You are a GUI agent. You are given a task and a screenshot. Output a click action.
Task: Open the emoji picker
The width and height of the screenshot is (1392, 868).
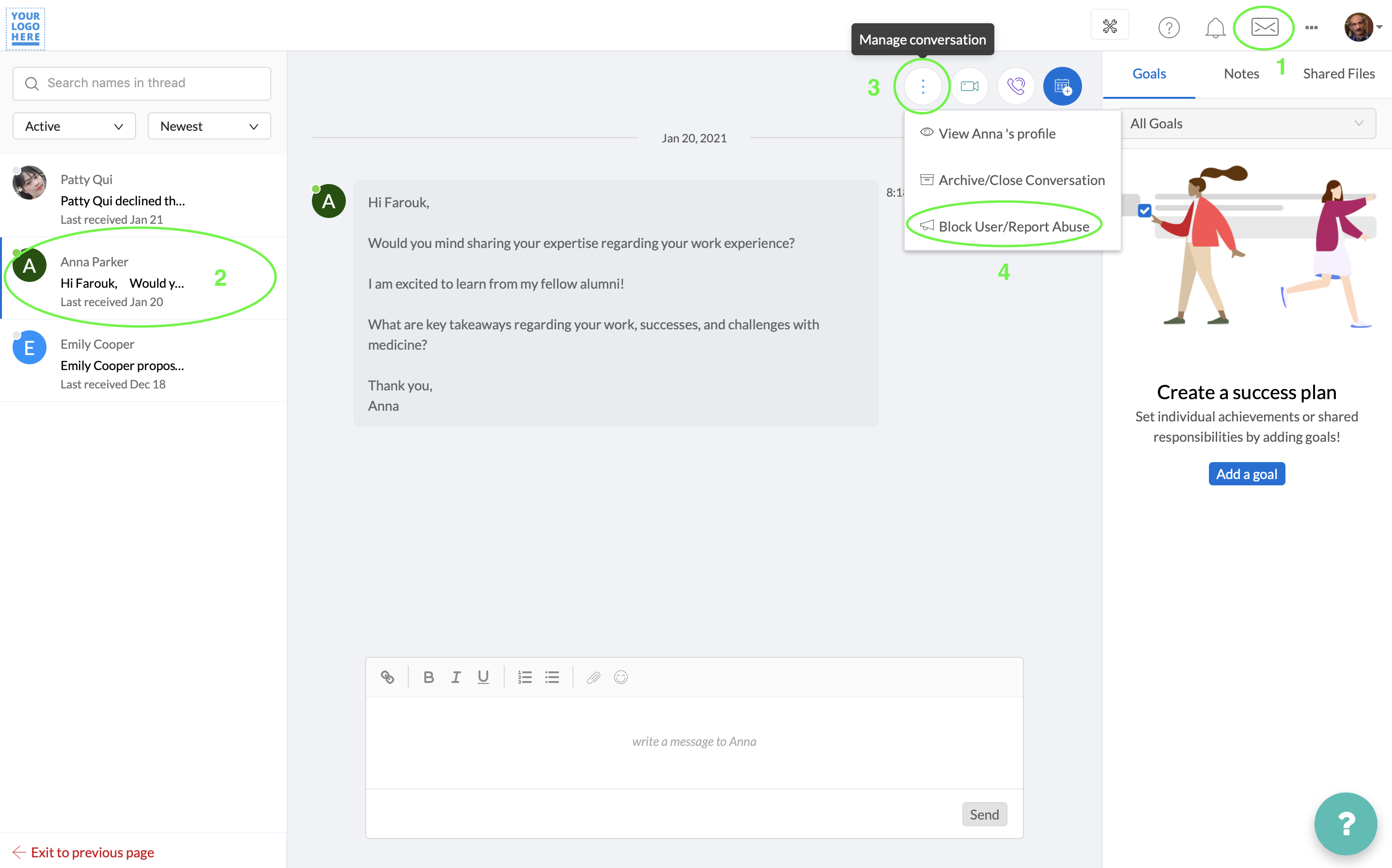pyautogui.click(x=620, y=678)
